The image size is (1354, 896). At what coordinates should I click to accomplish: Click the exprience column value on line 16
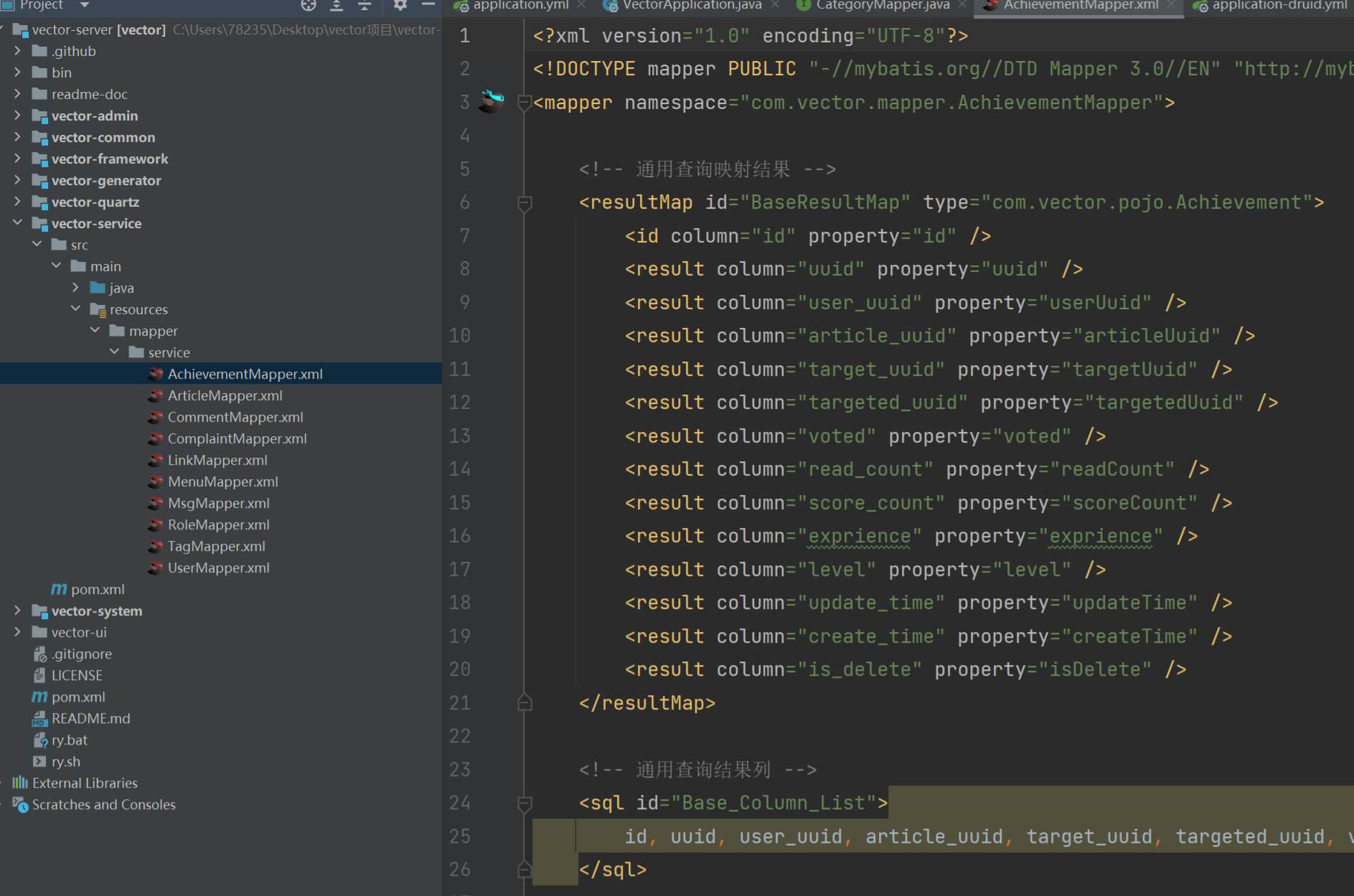(x=860, y=536)
